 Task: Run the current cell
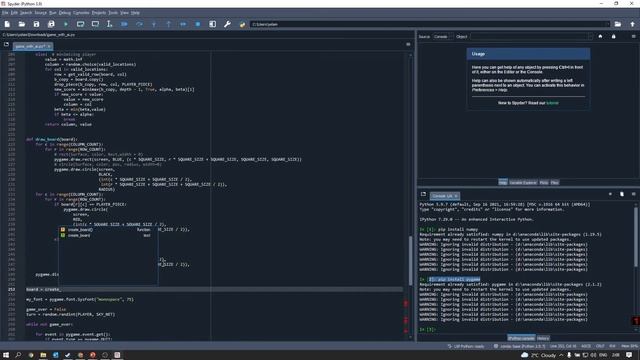[x=80, y=24]
